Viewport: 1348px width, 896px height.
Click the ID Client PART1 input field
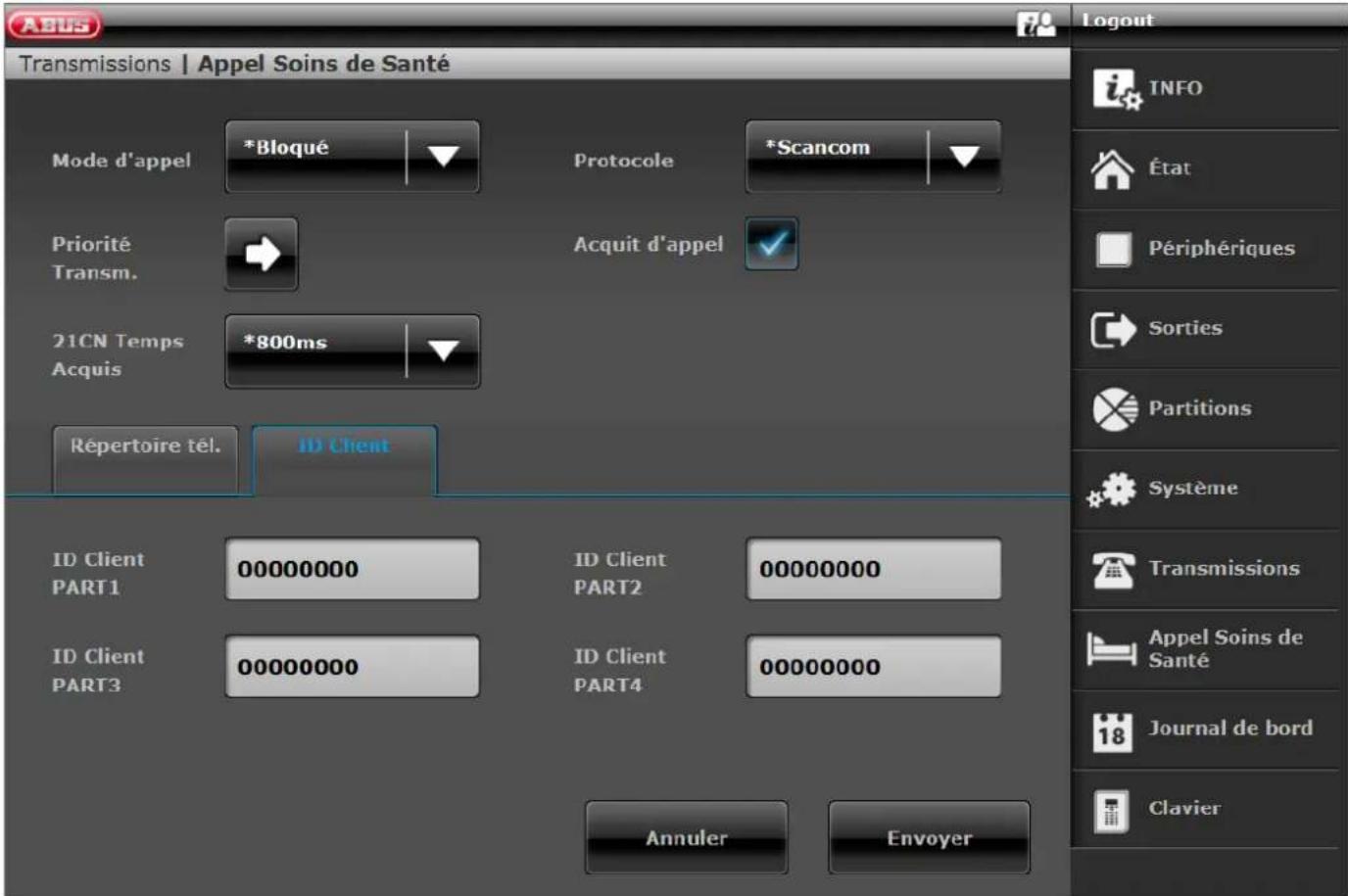[x=353, y=569]
